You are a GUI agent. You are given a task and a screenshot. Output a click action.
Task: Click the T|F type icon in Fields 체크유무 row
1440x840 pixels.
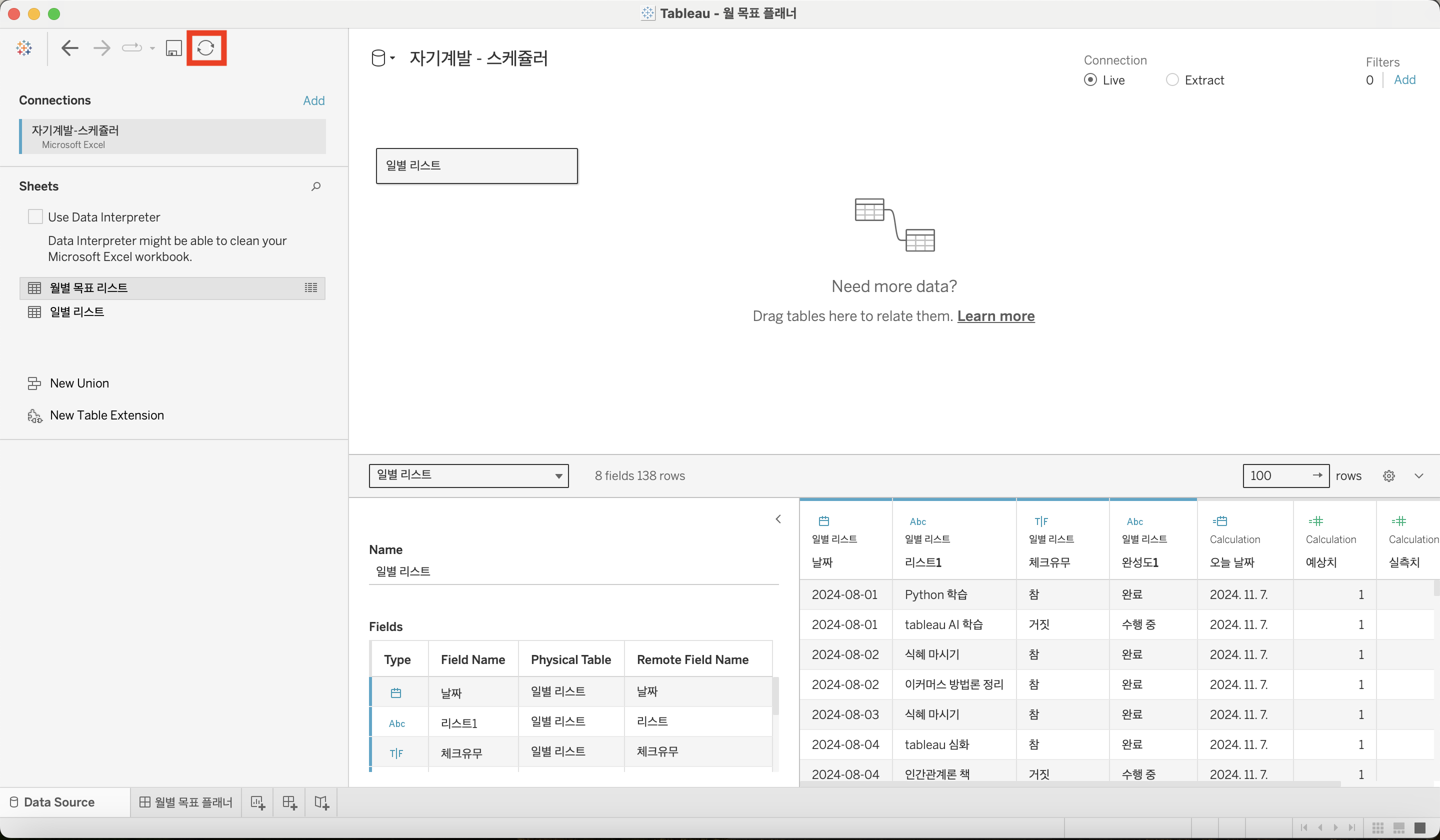[396, 753]
